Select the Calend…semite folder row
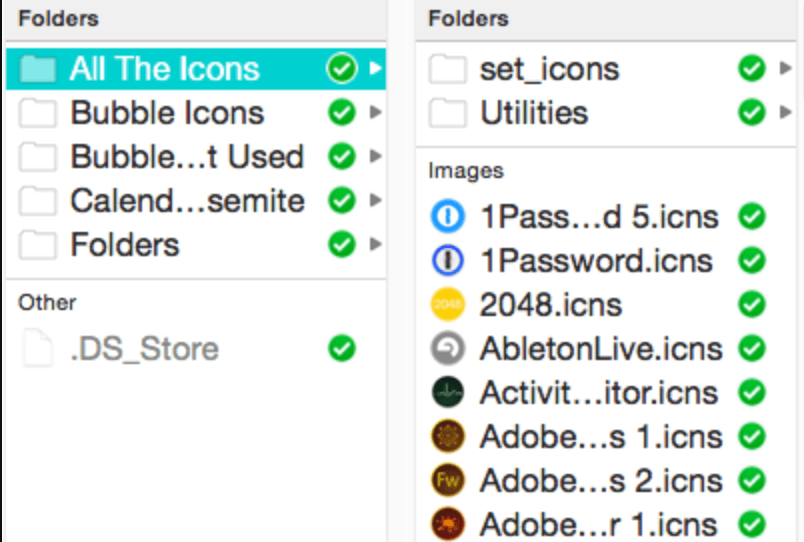This screenshot has width=804, height=542. tap(187, 201)
